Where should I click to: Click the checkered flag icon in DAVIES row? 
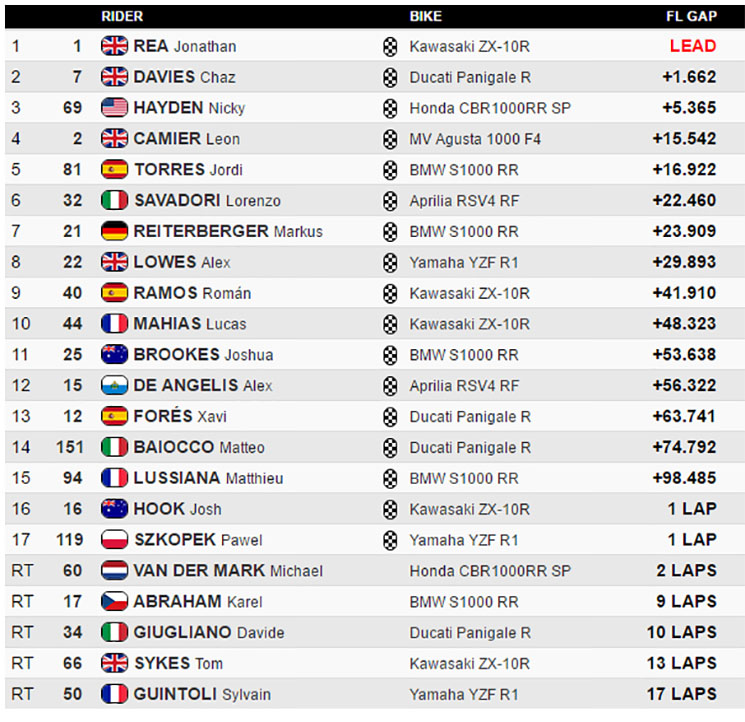coord(390,77)
